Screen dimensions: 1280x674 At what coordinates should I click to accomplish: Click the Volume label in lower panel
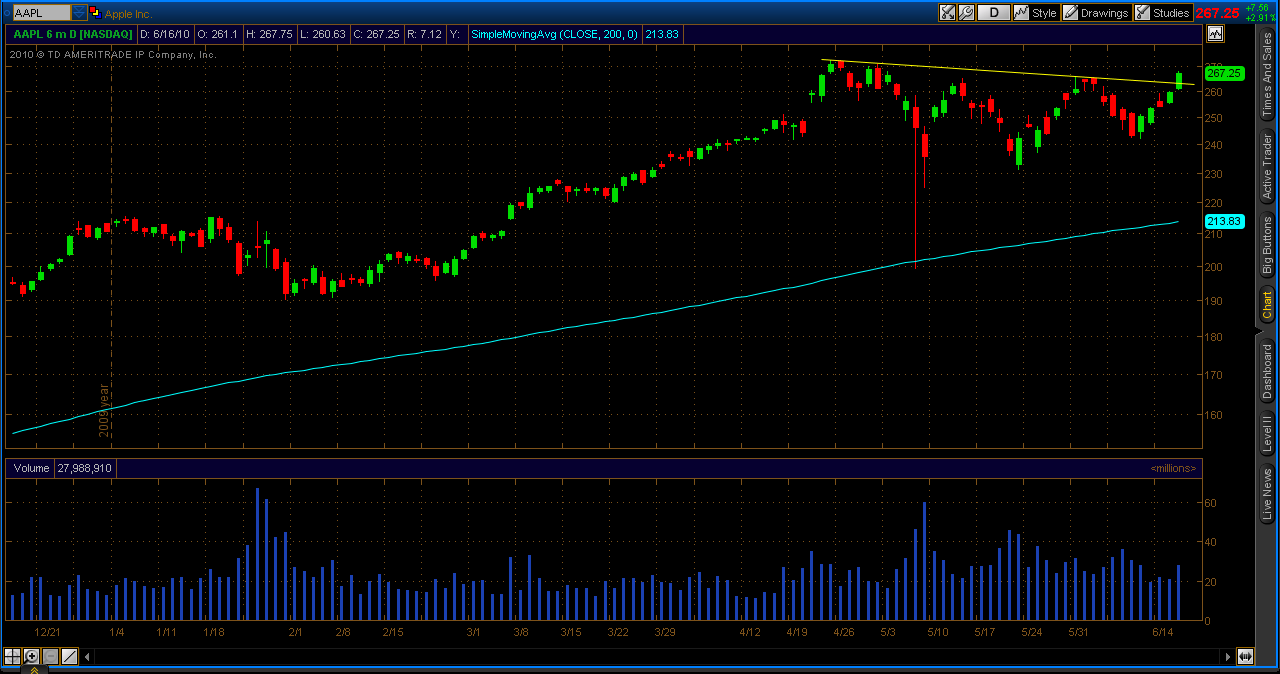31,467
